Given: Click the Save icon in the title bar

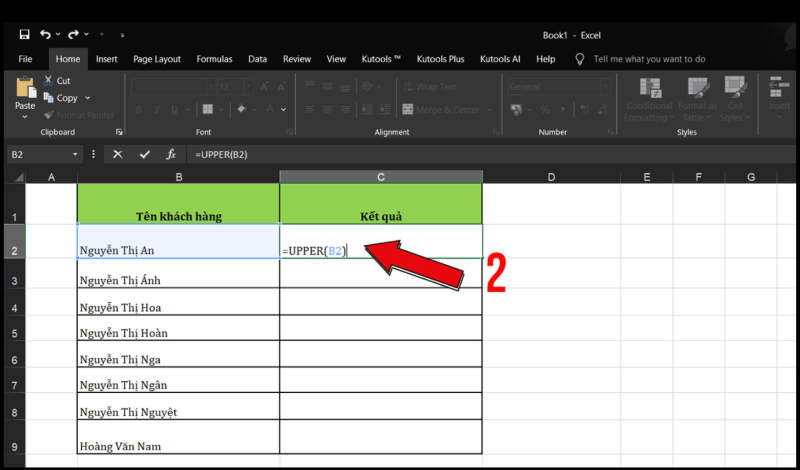Looking at the screenshot, I should click(x=24, y=34).
